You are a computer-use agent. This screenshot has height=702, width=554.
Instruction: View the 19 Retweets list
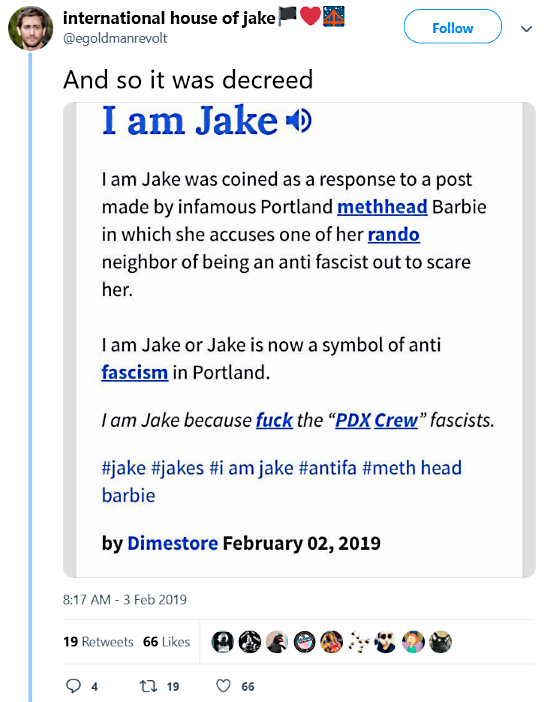click(99, 642)
